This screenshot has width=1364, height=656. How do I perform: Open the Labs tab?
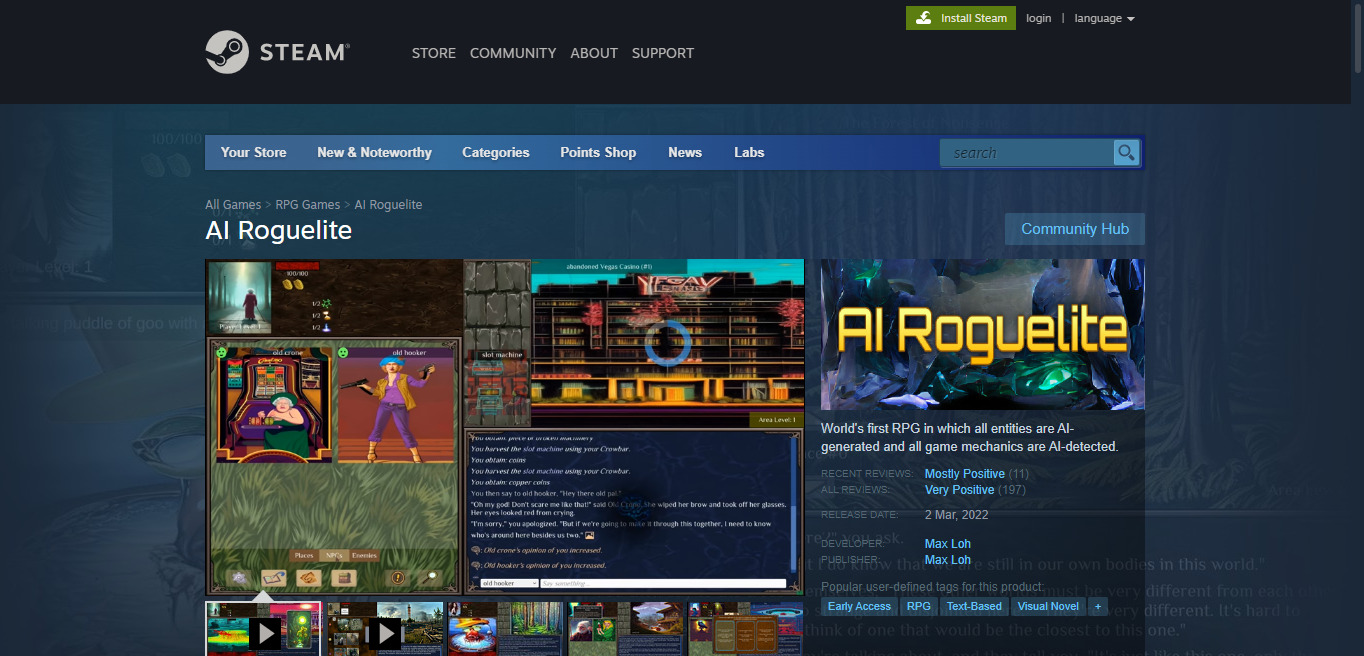(749, 152)
